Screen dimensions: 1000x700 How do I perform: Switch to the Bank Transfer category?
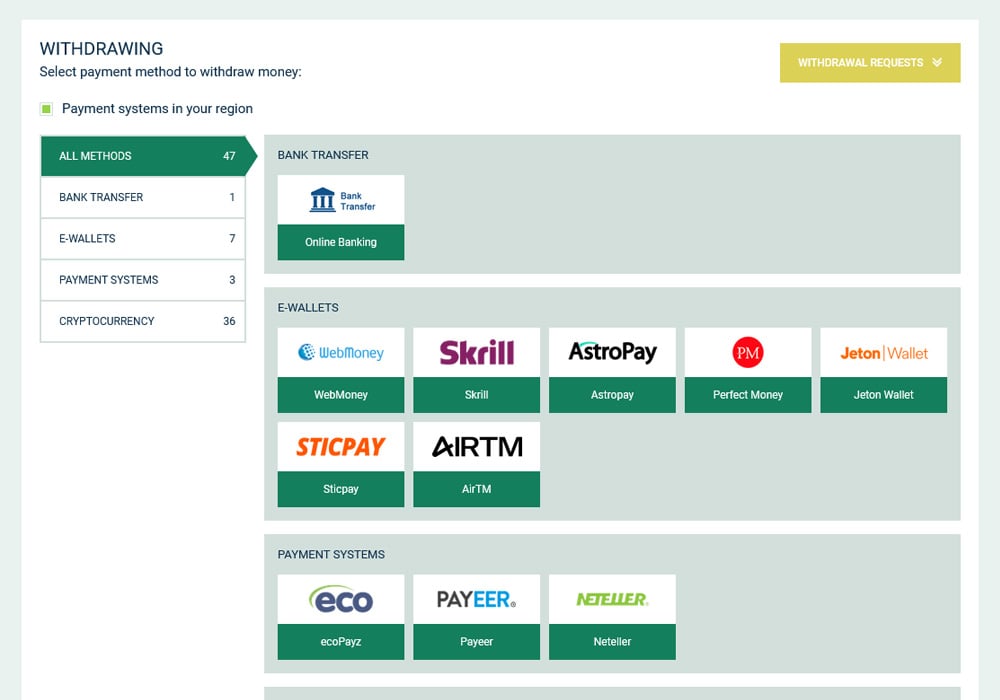(x=143, y=197)
